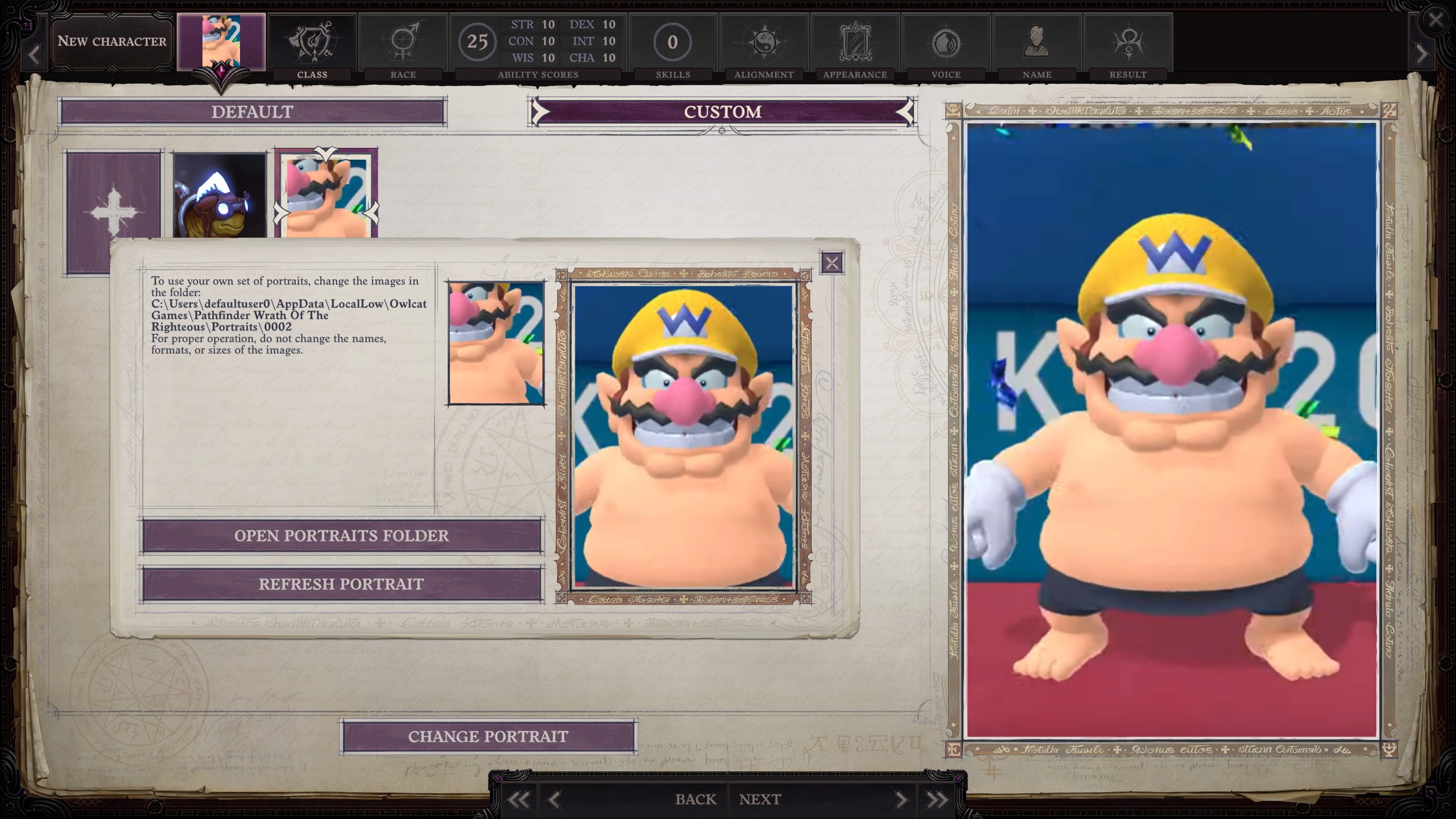Select the Ability Scores point counter 25
This screenshot has width=1456, height=819.
tap(477, 42)
